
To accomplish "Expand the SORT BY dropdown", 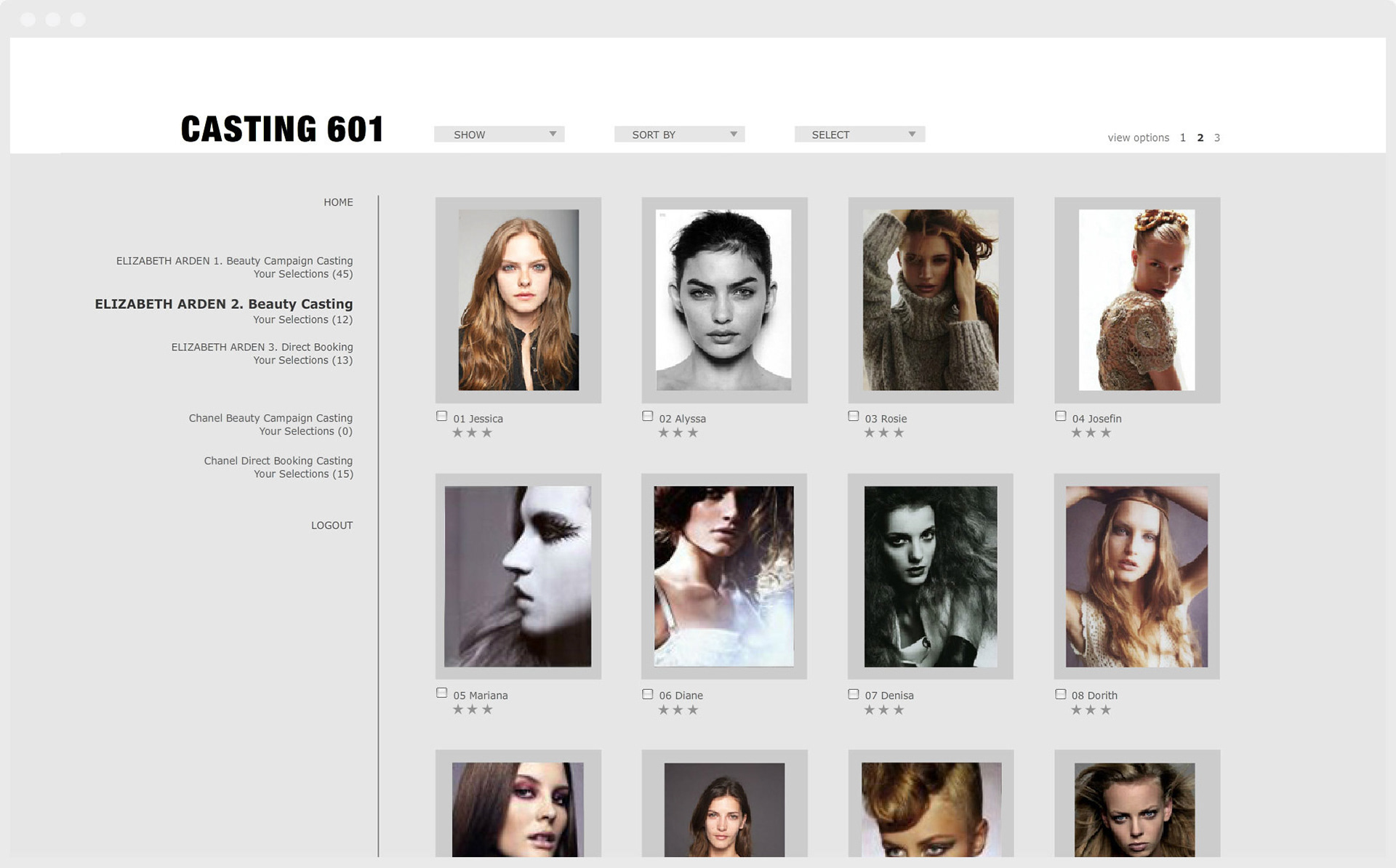I will [x=679, y=134].
